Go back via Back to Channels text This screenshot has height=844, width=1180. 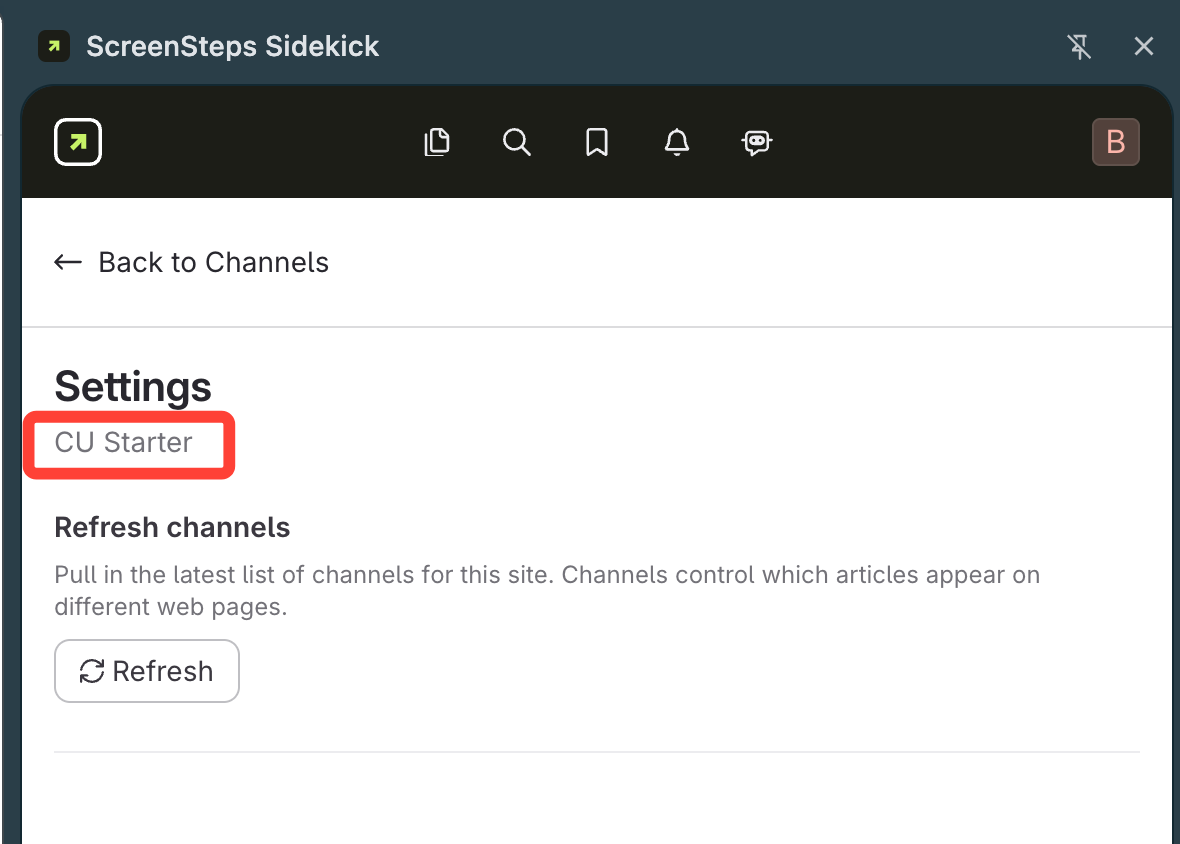click(213, 262)
